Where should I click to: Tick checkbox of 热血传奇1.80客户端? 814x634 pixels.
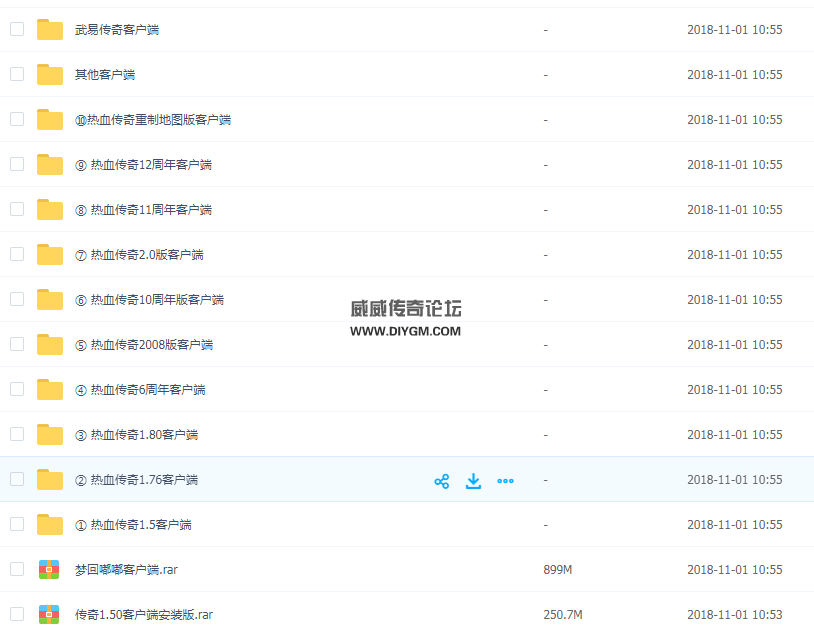(x=17, y=434)
